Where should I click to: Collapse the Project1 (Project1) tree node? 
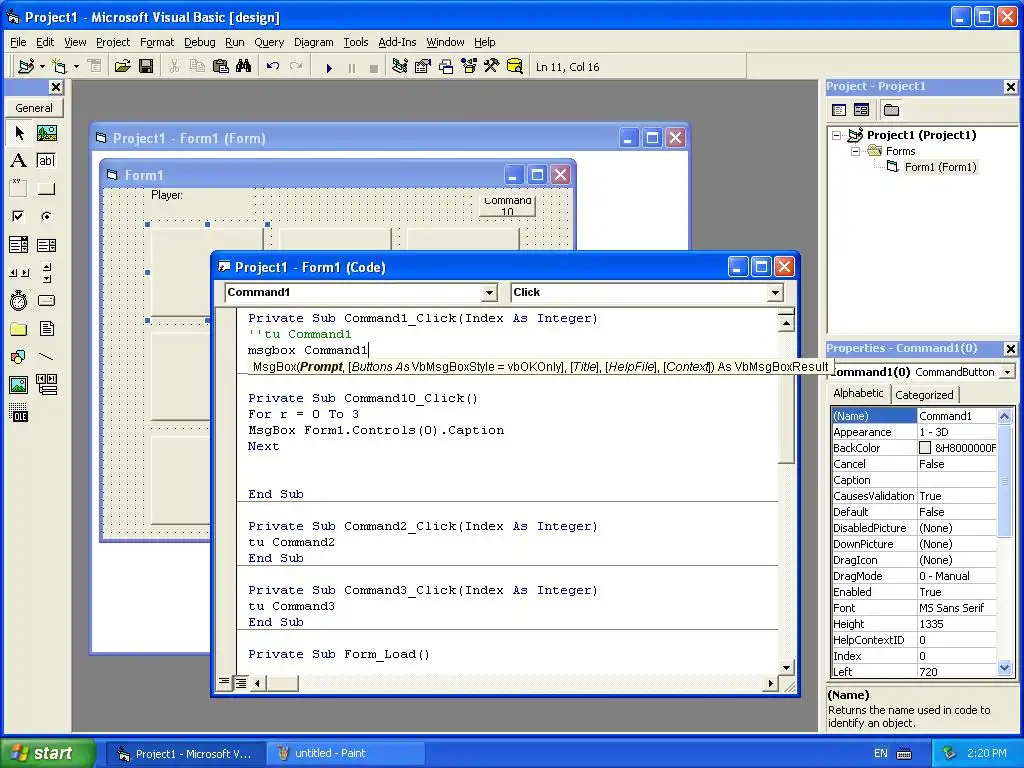tap(837, 135)
